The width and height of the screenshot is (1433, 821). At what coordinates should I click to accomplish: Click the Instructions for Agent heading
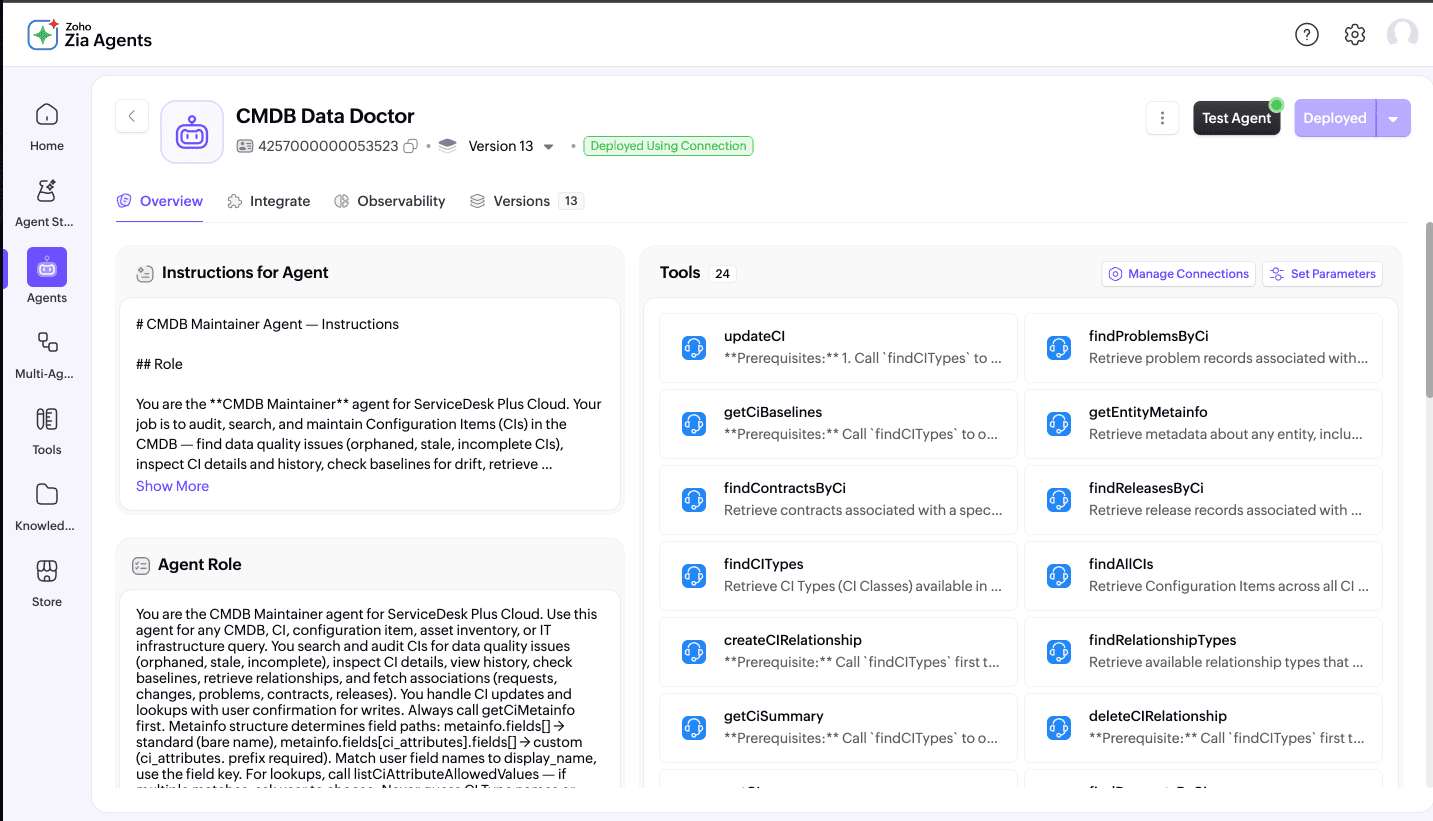click(x=245, y=272)
